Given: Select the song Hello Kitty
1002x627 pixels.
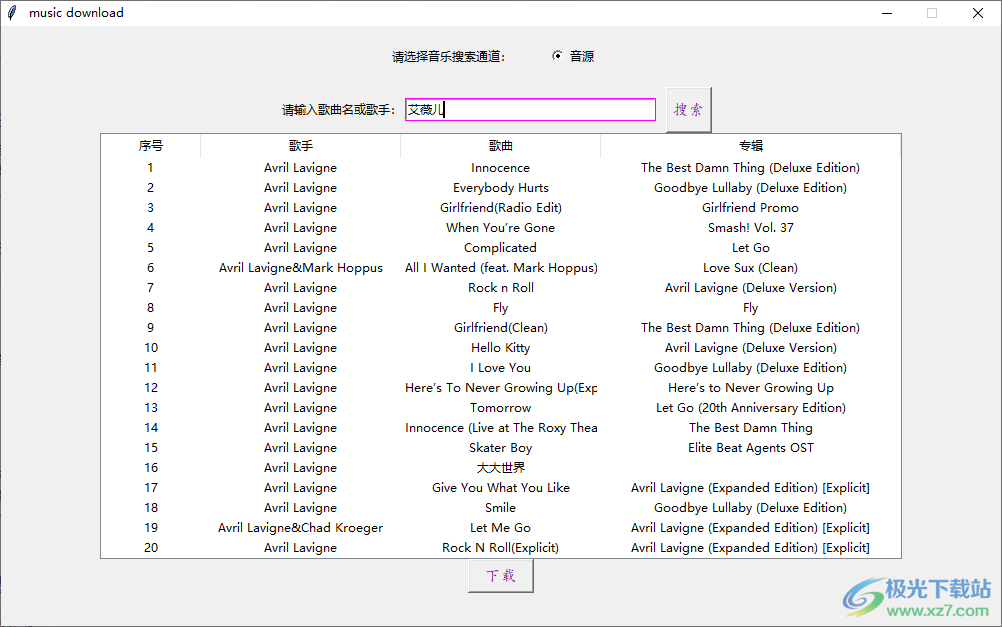Looking at the screenshot, I should click(x=500, y=348).
